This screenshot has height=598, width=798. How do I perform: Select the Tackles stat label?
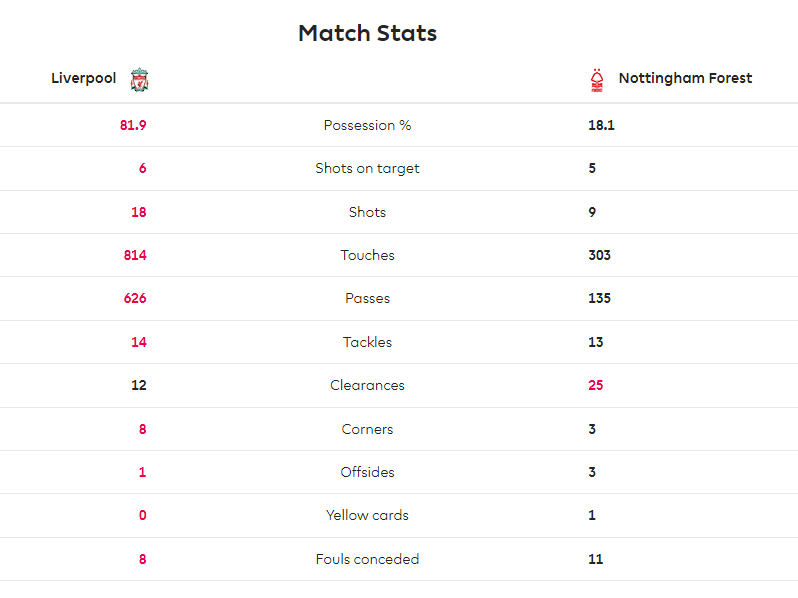pyautogui.click(x=367, y=342)
